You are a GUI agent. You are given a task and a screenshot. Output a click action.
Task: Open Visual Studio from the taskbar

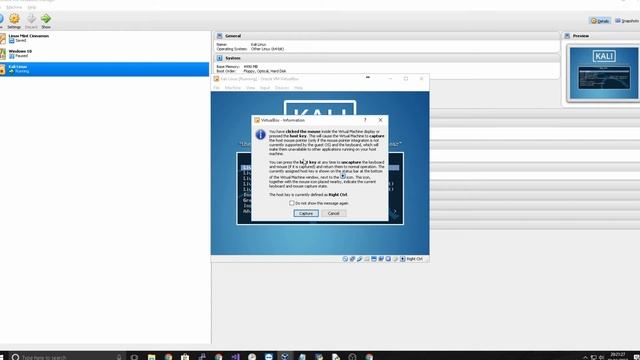(236, 357)
